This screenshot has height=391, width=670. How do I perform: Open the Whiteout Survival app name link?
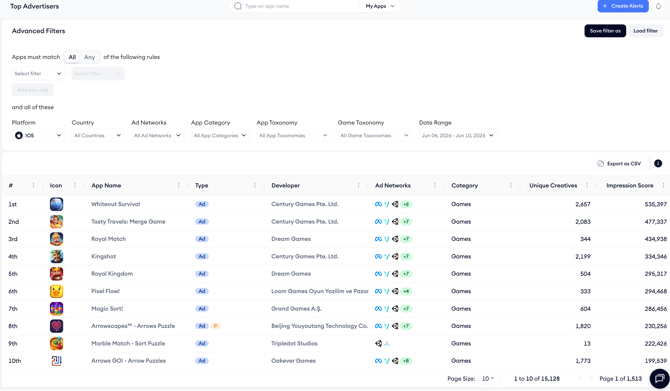(x=115, y=204)
